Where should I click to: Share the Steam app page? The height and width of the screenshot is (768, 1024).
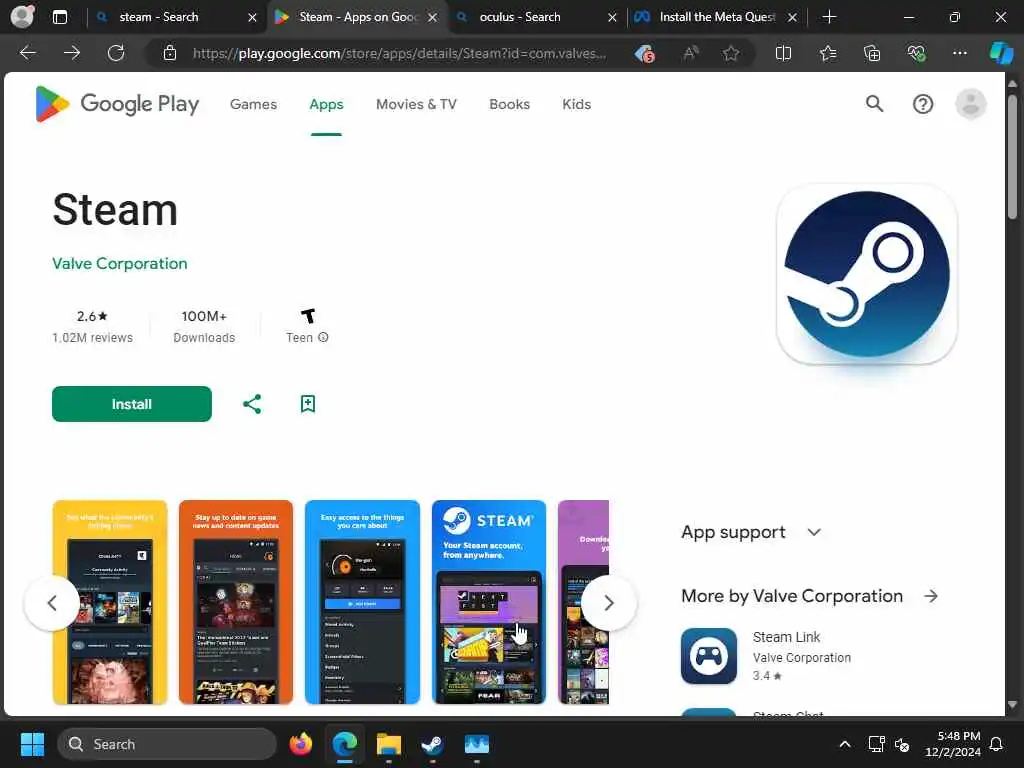(252, 404)
